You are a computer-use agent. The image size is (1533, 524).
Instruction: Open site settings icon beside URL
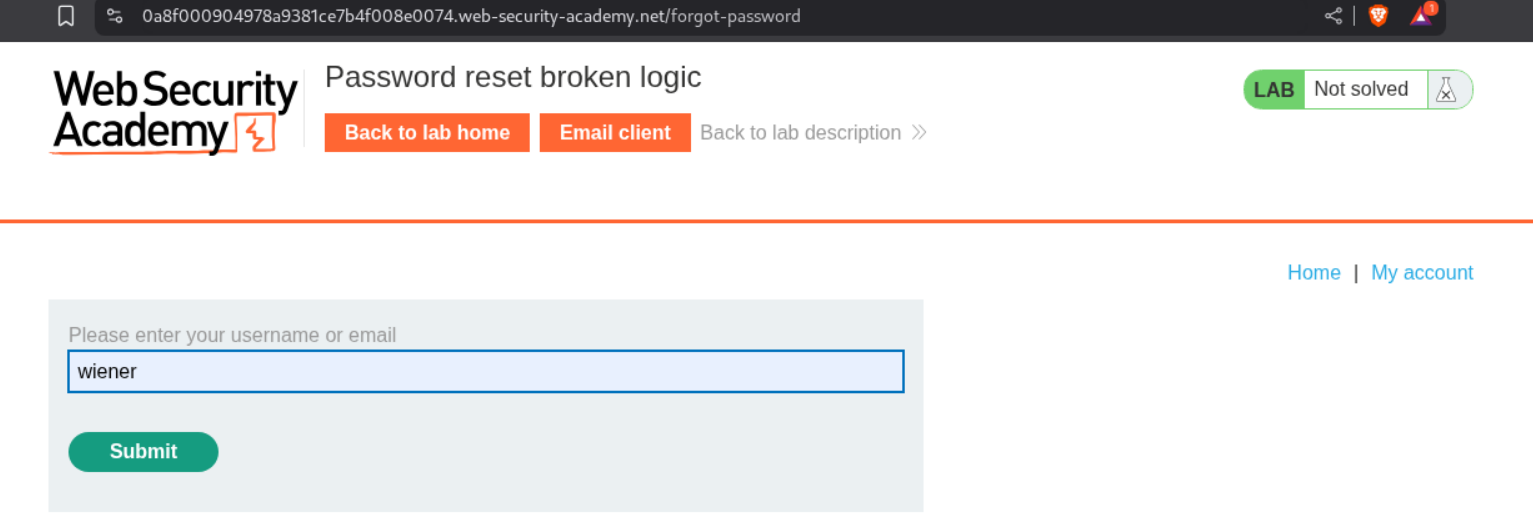point(115,16)
